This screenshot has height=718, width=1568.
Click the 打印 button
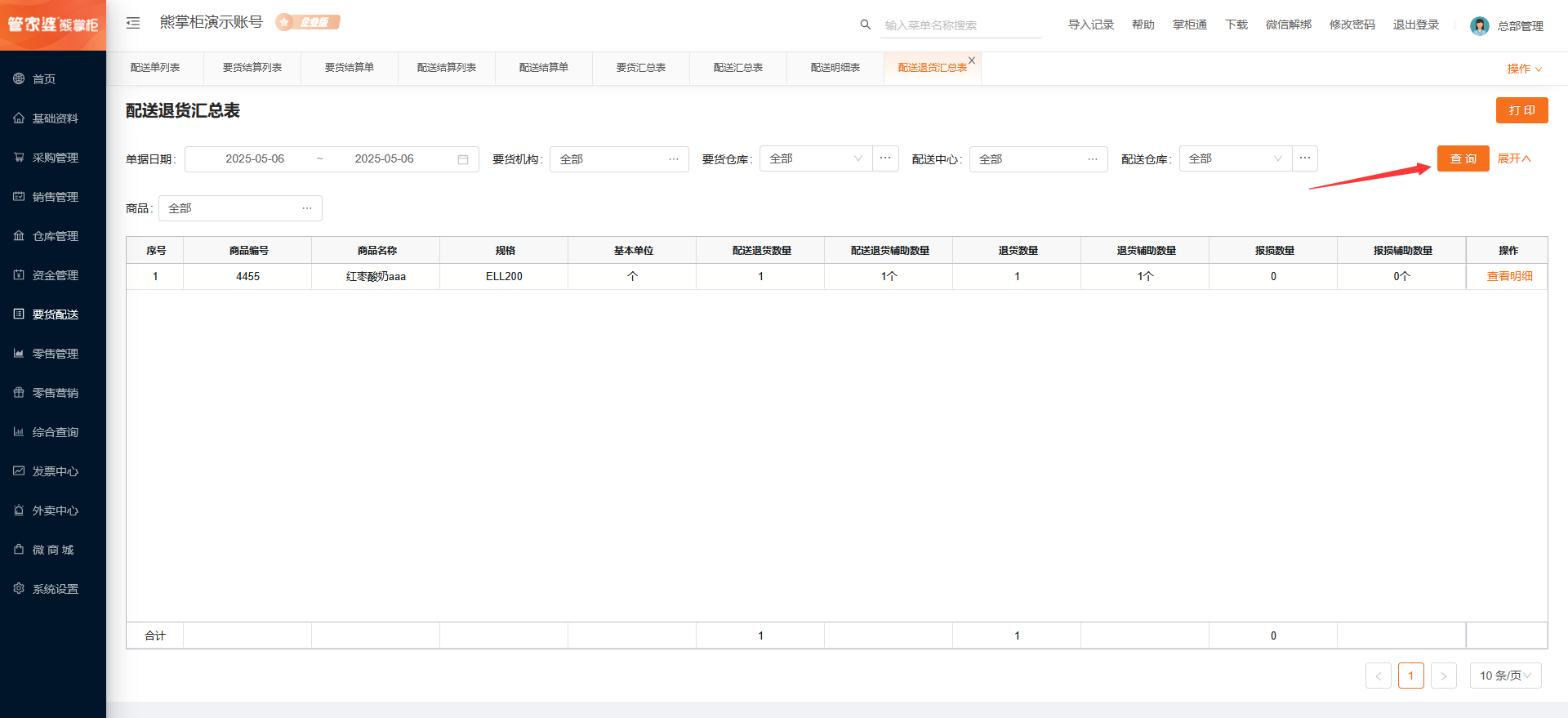(1522, 110)
